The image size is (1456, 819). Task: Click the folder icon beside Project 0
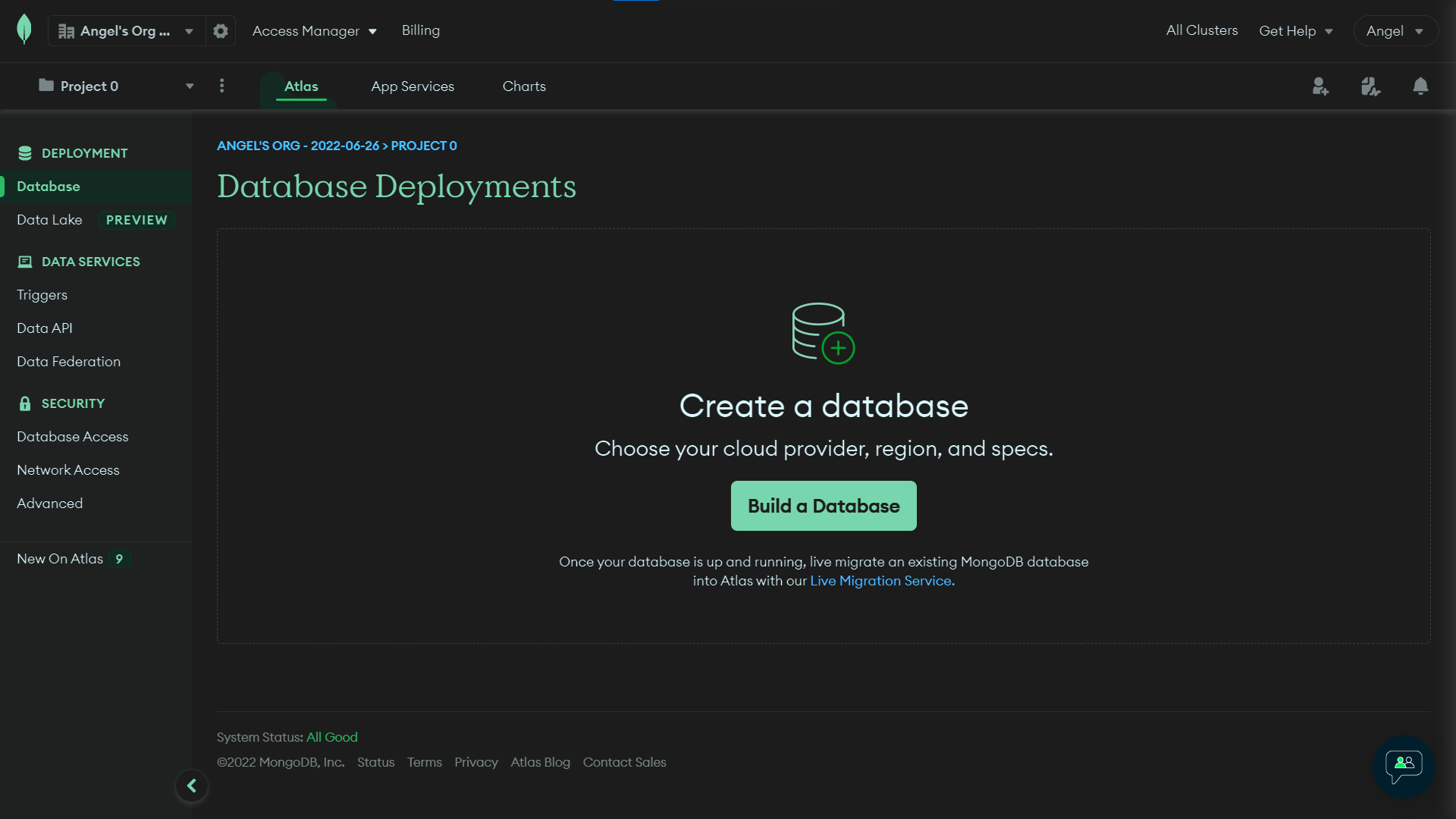coord(46,86)
